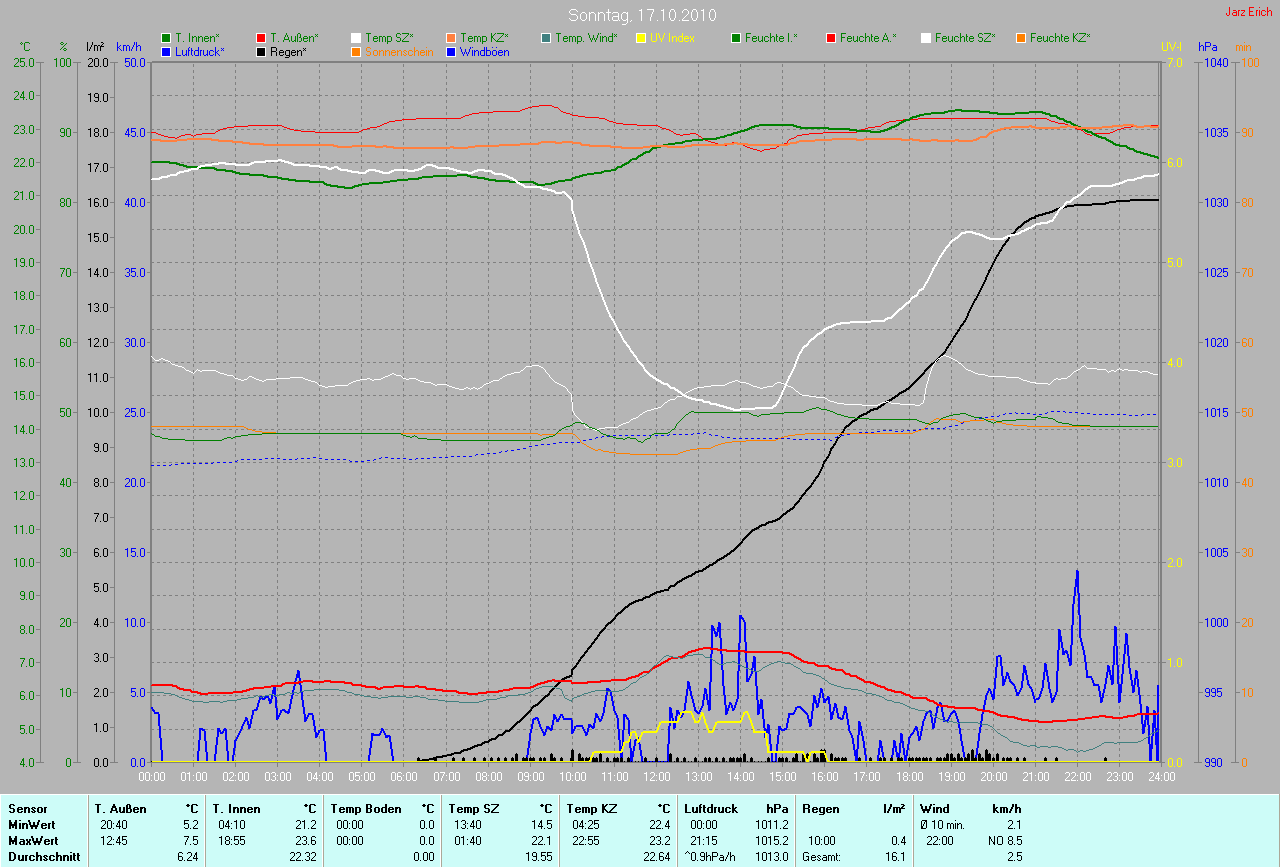
Task: Toggle the Feuchte I. series label
Action: [x=771, y=38]
